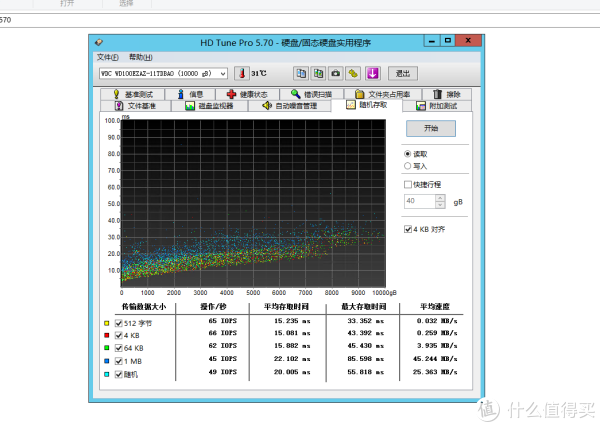Toggle the 4 KB 对齐 checkbox
The width and height of the screenshot is (600, 427).
click(x=408, y=229)
